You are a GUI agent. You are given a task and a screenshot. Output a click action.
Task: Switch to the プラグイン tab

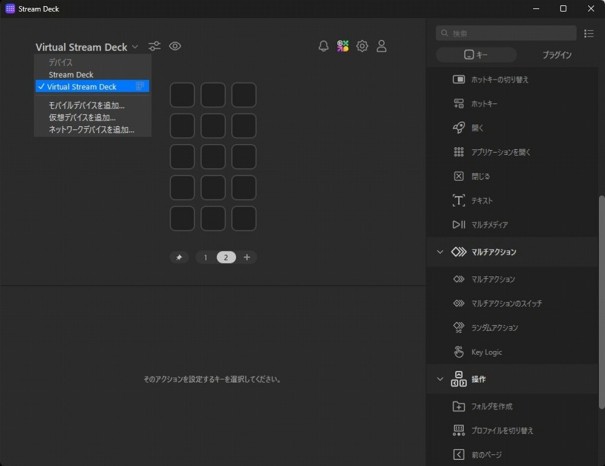(556, 55)
